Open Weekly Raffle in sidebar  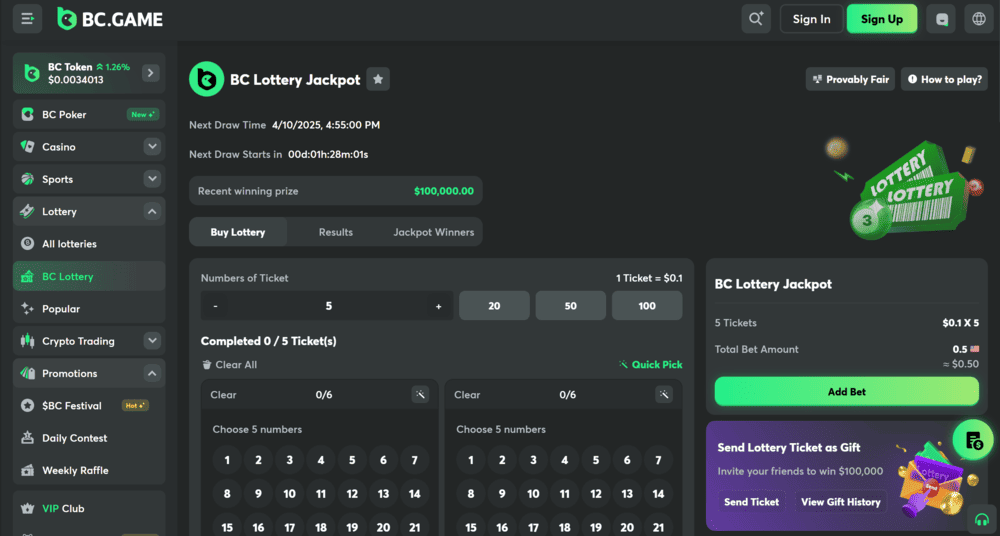click(89, 470)
